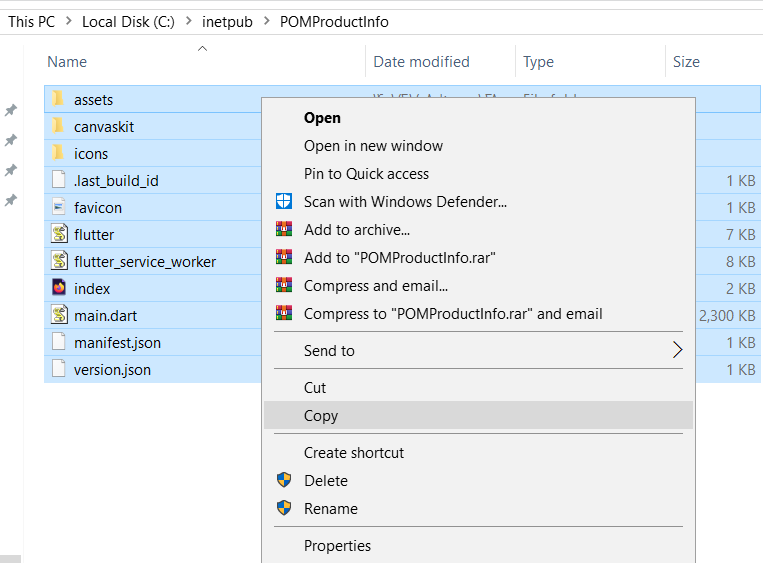The height and width of the screenshot is (563, 763).
Task: Click the fourth Quick access pin icon
Action: (11, 200)
